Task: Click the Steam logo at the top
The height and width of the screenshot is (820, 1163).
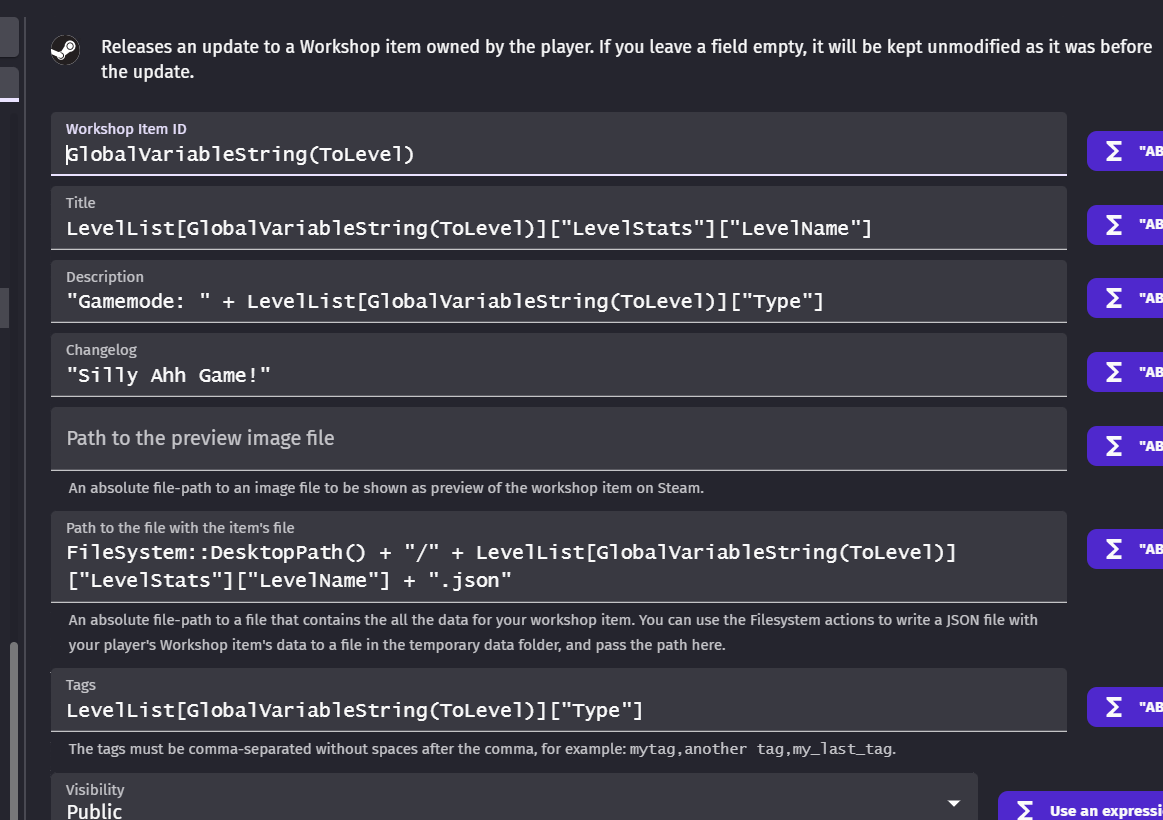Action: point(65,51)
